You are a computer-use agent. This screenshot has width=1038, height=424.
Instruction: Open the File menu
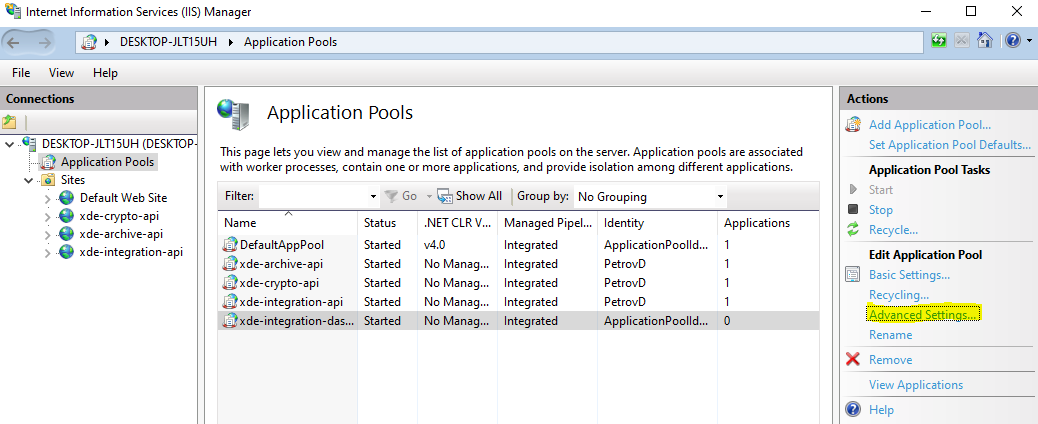tap(21, 73)
